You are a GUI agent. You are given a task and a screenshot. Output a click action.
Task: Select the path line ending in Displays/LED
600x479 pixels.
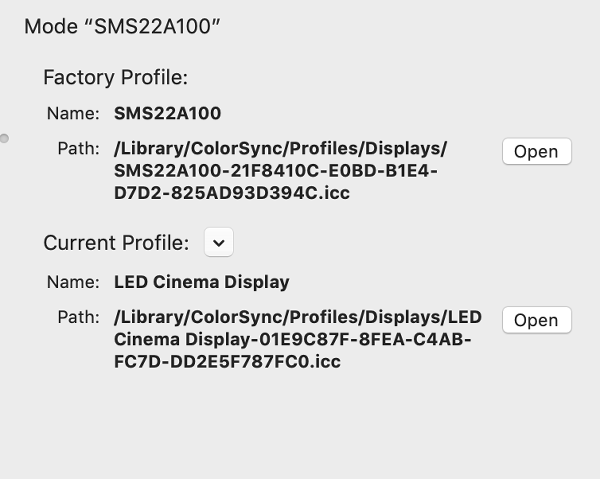(x=298, y=317)
